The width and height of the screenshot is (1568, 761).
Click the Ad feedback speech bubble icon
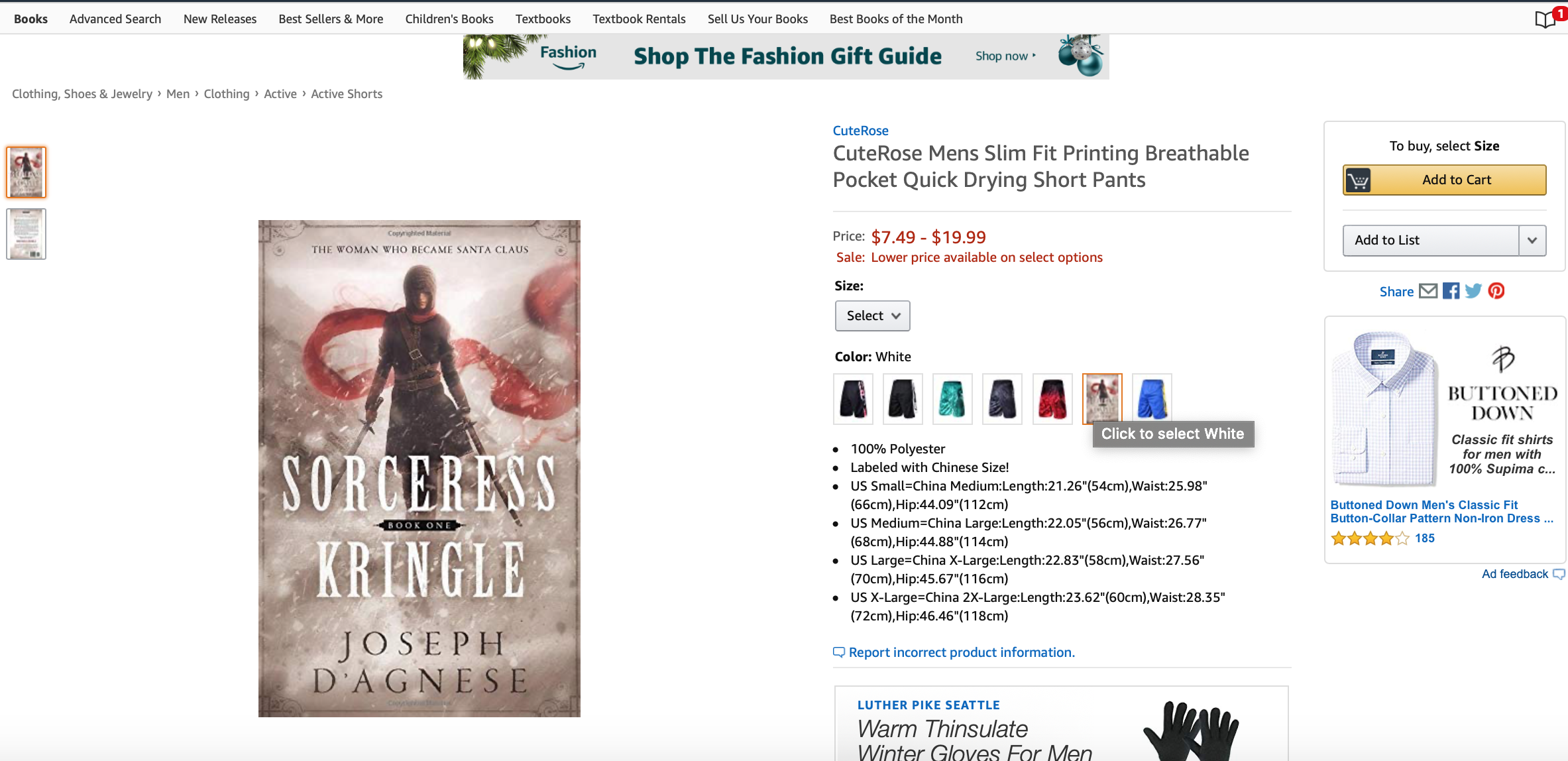pos(1559,574)
